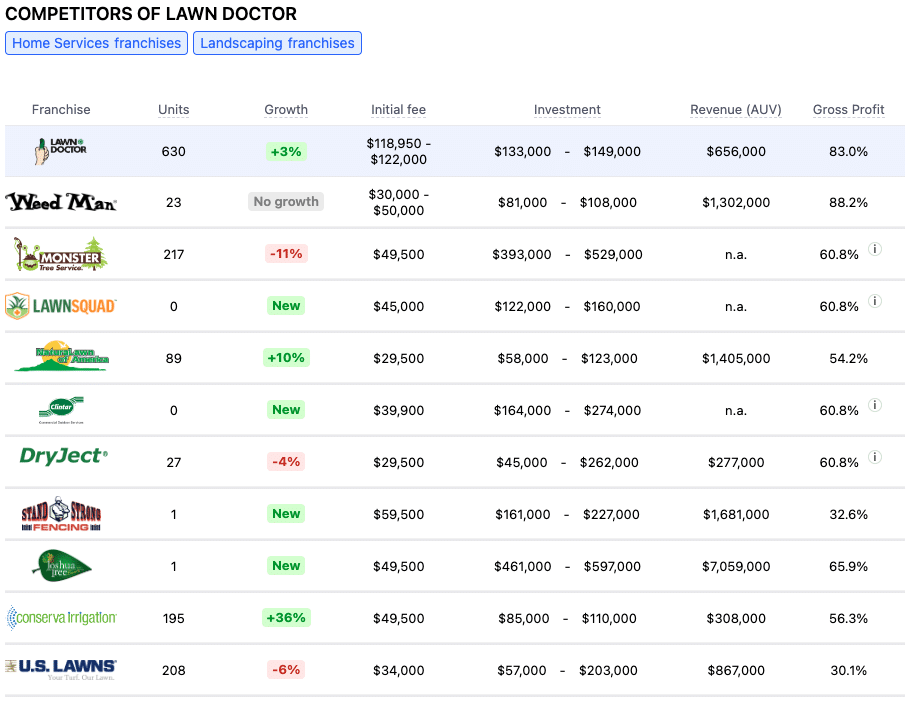This screenshot has height=707, width=910.
Task: Select the 65.9% gross profit value
Action: click(848, 567)
